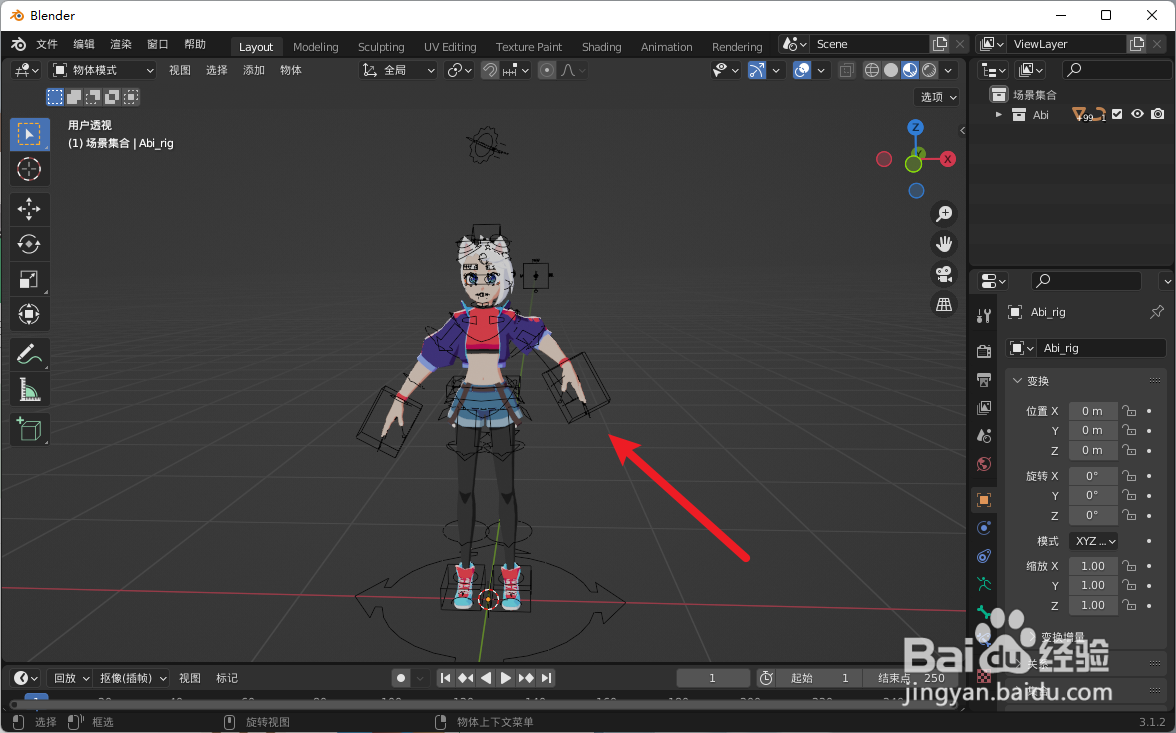Click the Location X value field

(x=1093, y=411)
